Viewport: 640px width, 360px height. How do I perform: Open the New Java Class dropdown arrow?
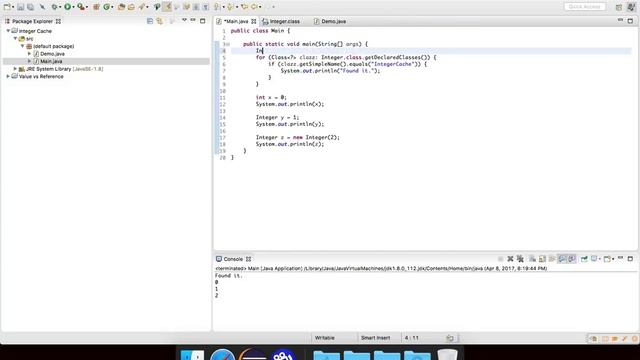pyautogui.click(x=113, y=7)
